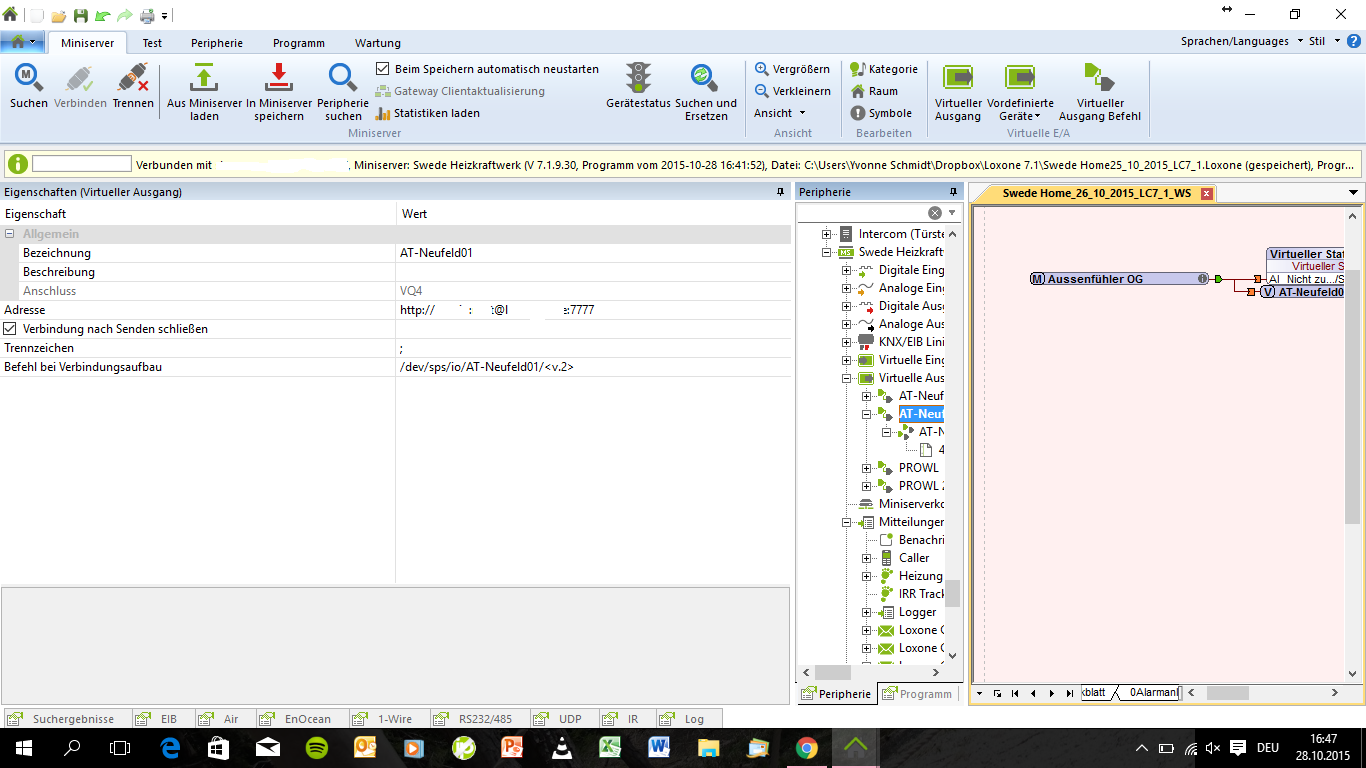Add a Virtueller Ausgang Befehl

click(1099, 79)
